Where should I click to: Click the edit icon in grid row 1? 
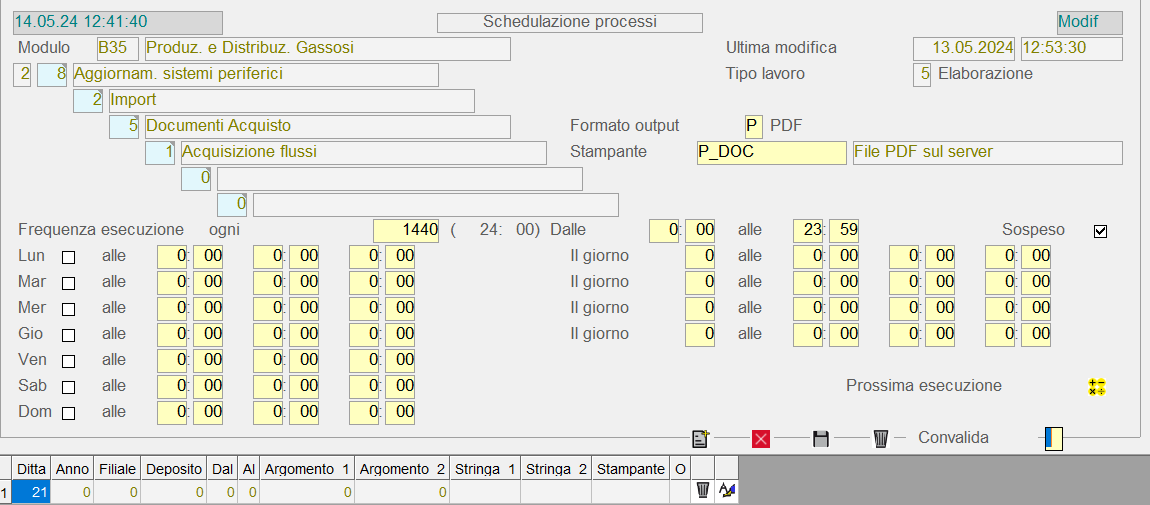pos(727,491)
